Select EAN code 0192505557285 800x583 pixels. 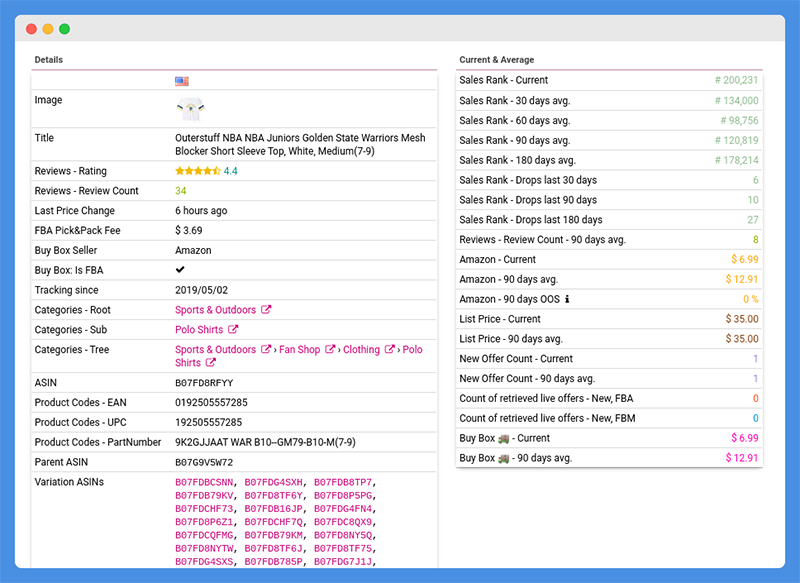tap(211, 402)
